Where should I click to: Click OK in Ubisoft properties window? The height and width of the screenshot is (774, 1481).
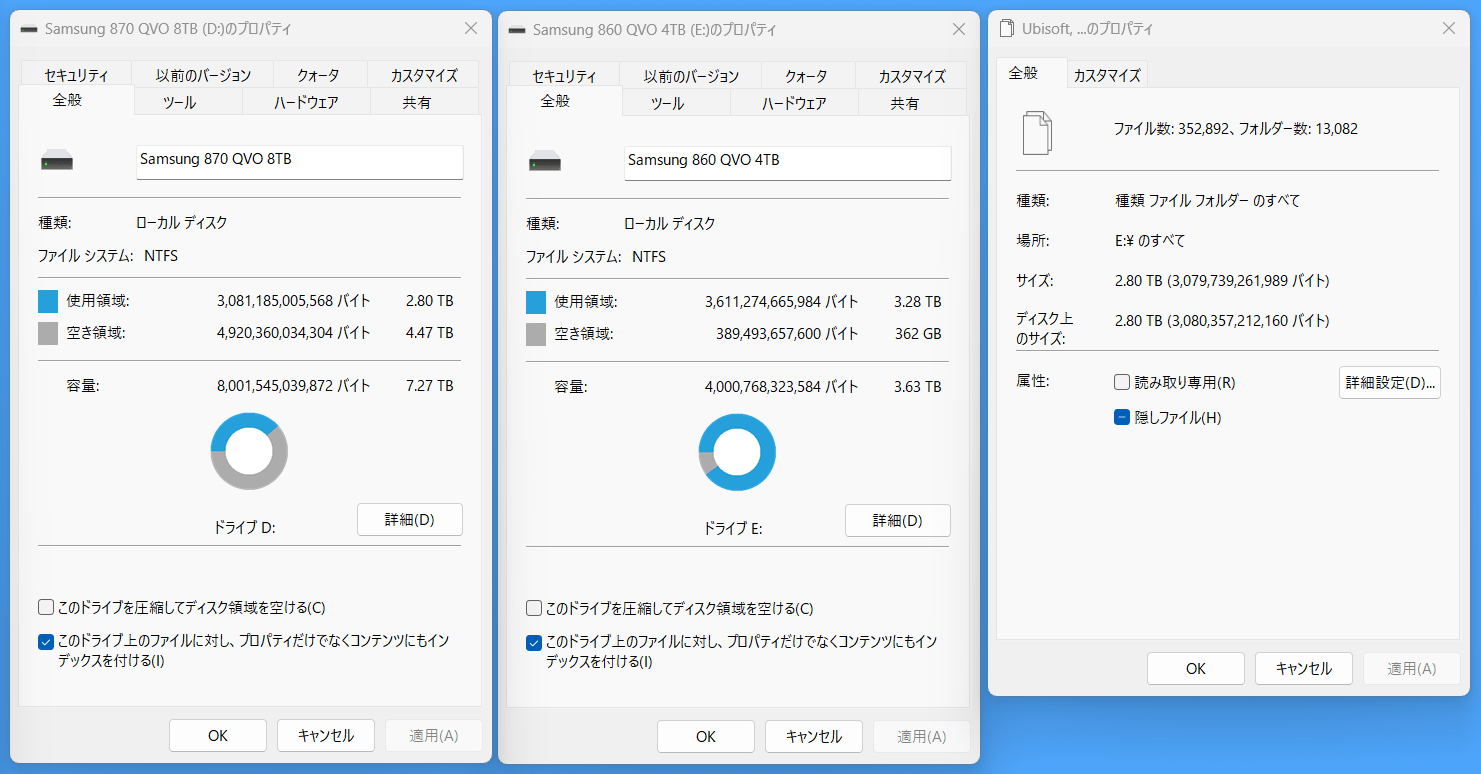[1196, 669]
